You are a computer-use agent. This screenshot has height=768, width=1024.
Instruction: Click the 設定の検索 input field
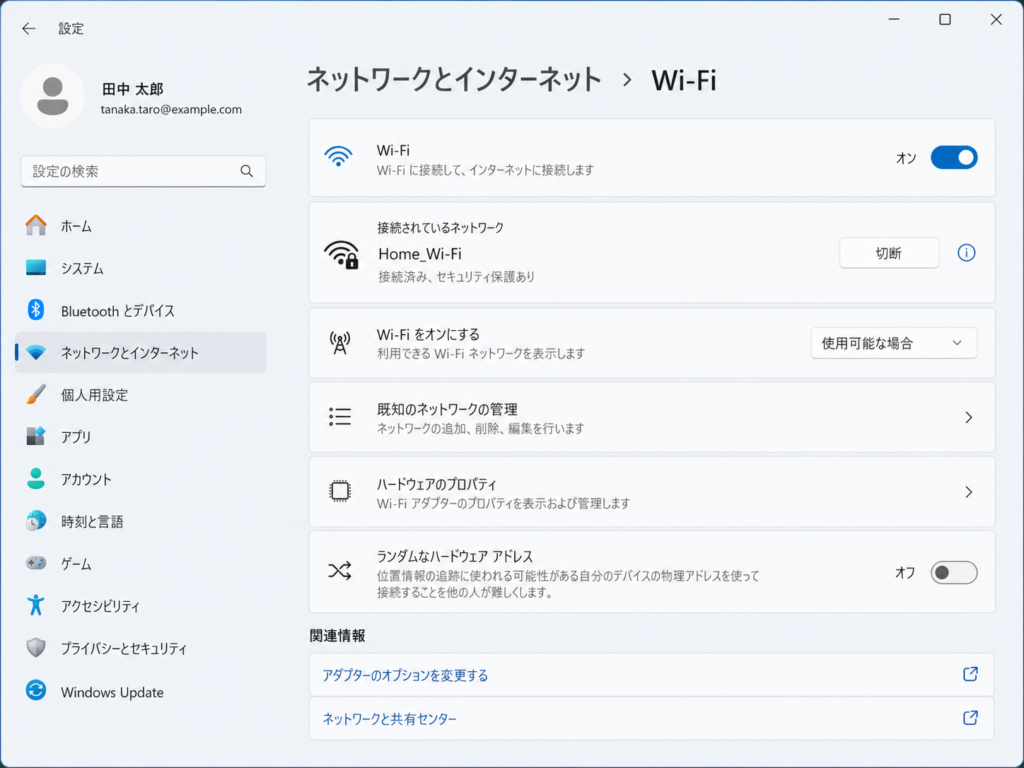point(130,172)
